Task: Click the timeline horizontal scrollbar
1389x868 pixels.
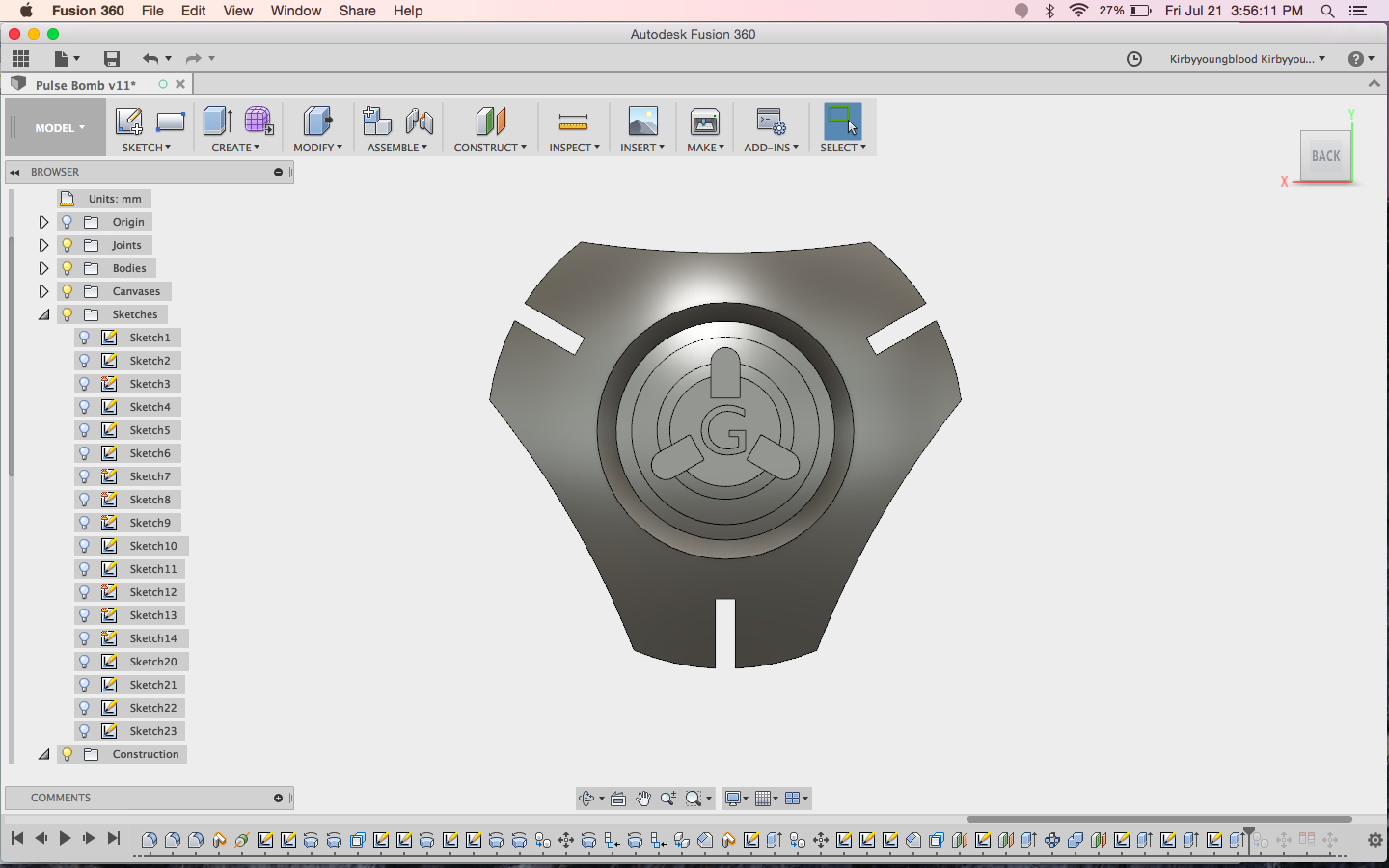Action: [1159, 819]
